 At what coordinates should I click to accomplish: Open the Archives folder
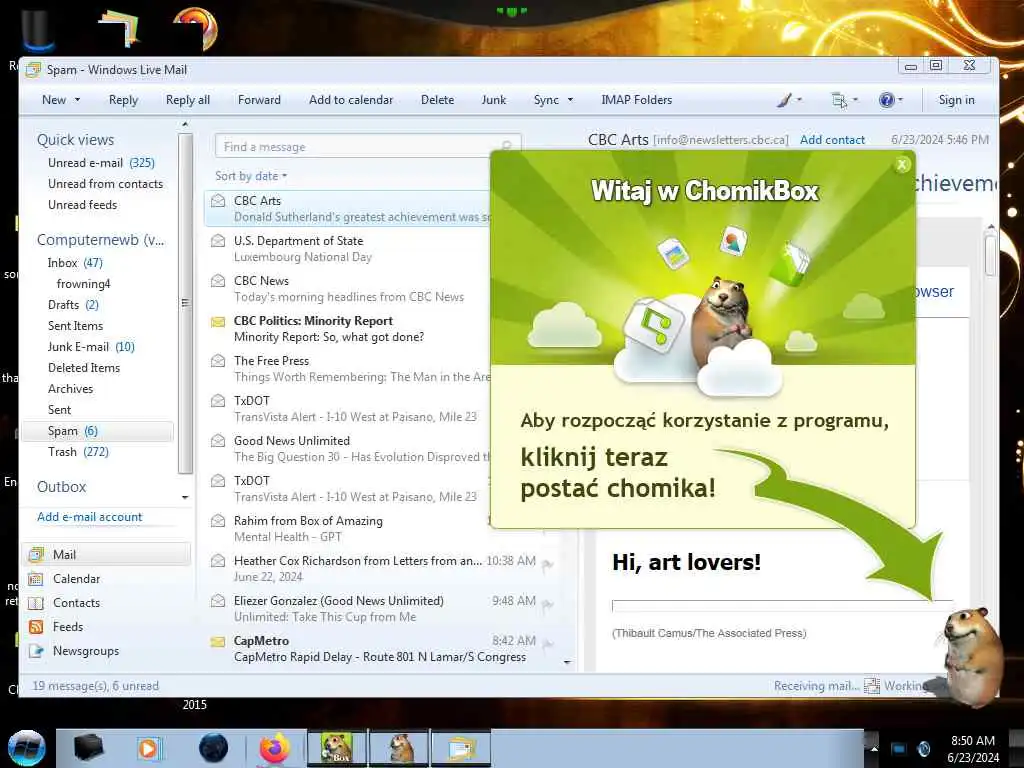pos(71,389)
